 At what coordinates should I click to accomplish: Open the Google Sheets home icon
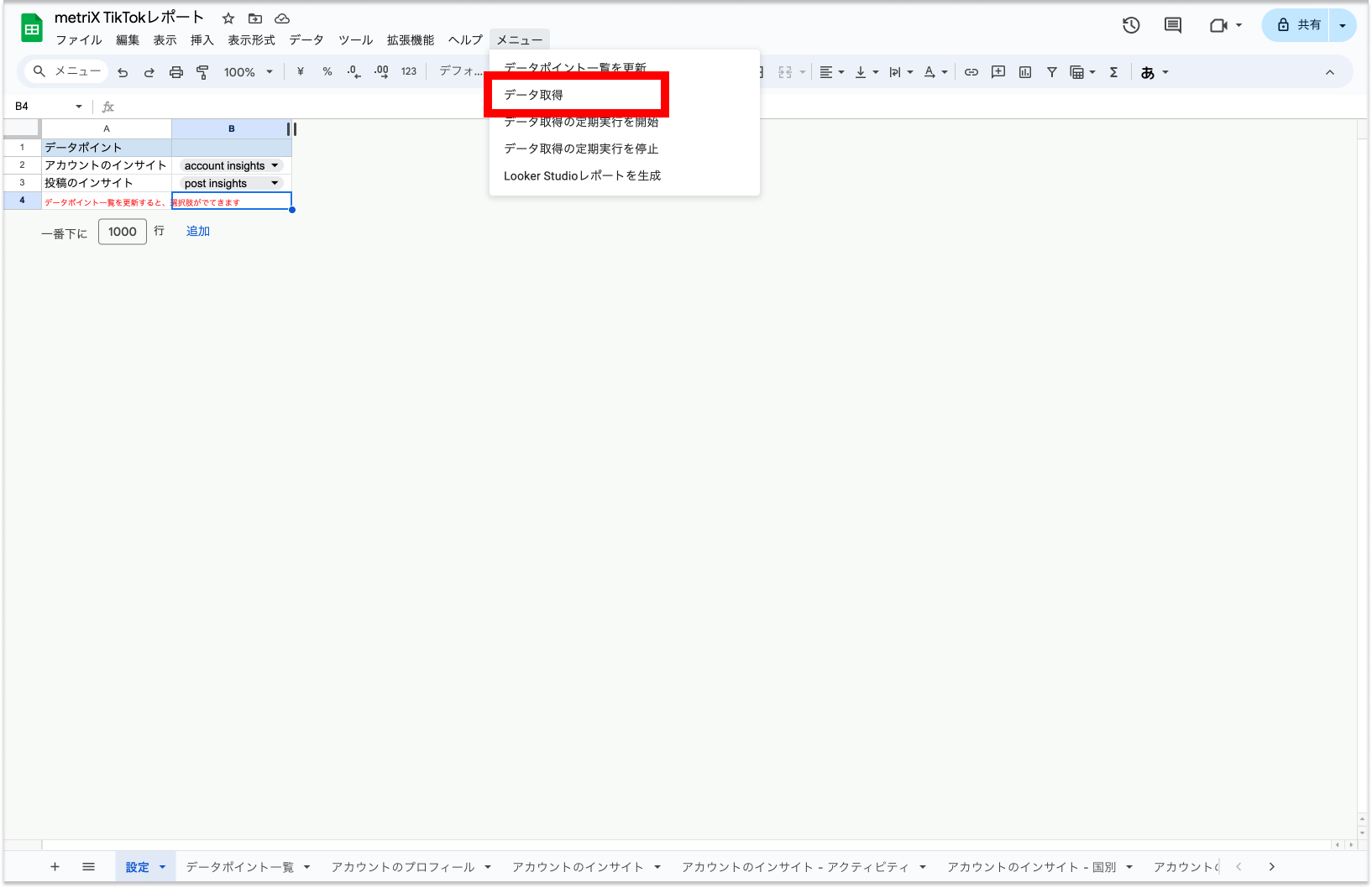tap(32, 29)
